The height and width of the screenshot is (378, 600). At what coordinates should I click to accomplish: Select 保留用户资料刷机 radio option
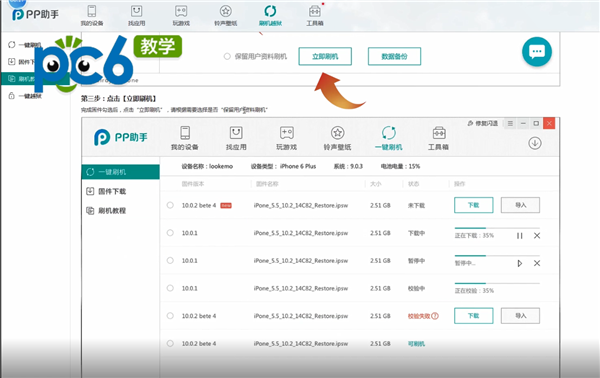coord(227,56)
